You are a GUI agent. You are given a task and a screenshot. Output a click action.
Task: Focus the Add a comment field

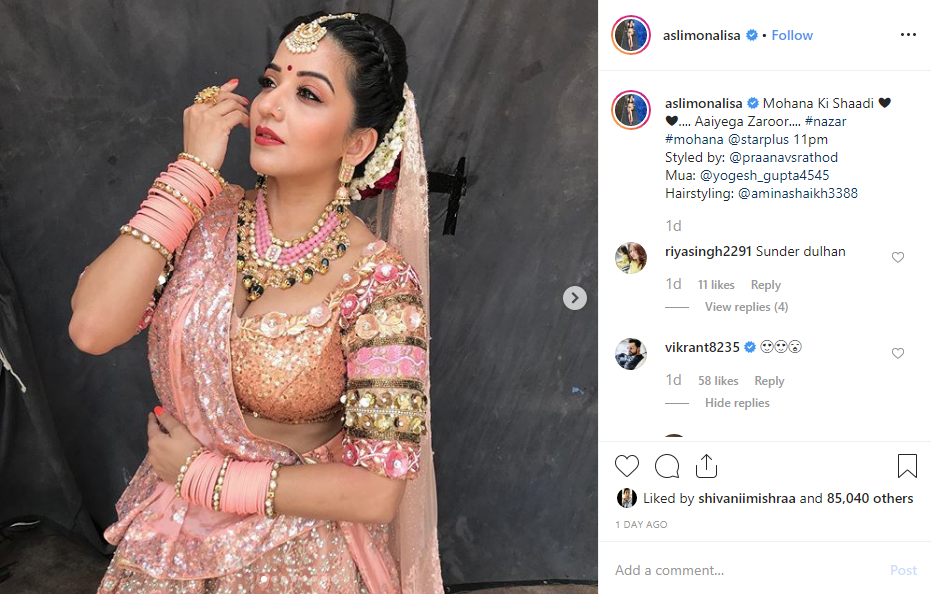[748, 570]
